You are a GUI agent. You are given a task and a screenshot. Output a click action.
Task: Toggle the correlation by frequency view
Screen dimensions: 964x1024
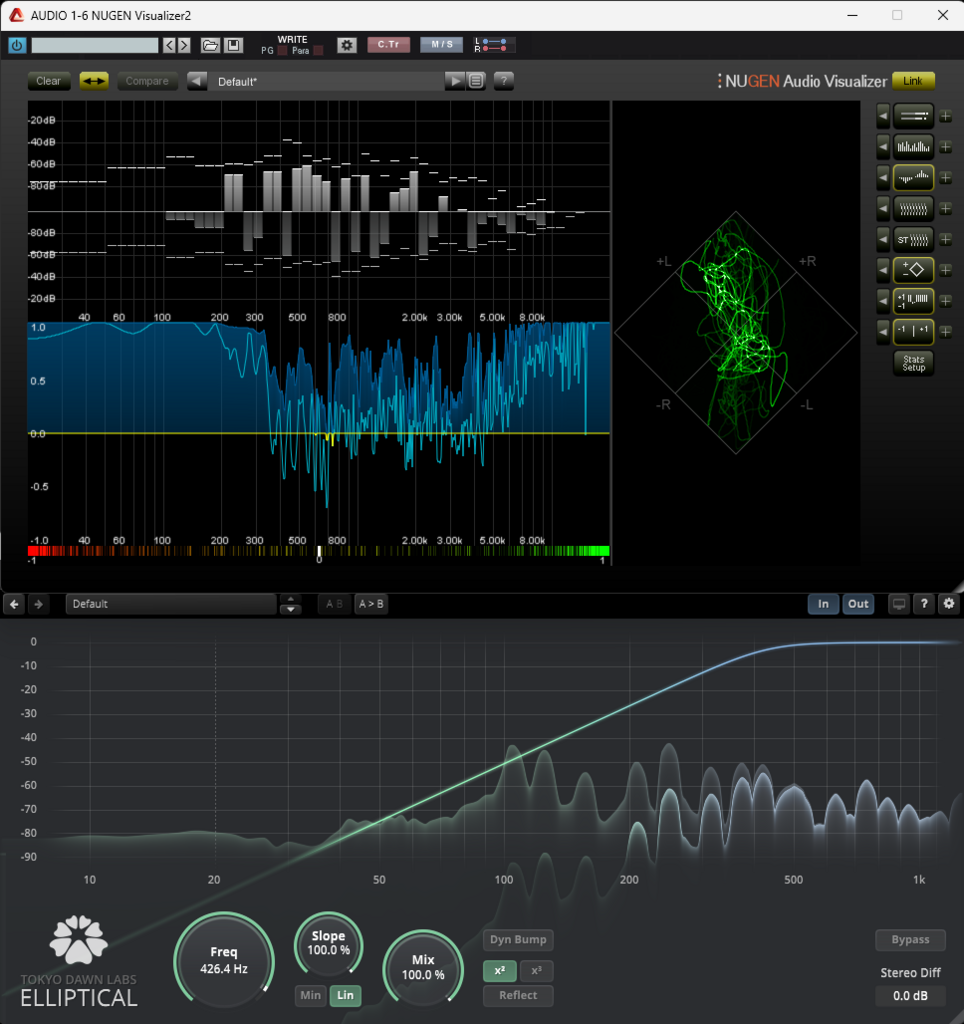coord(913,300)
